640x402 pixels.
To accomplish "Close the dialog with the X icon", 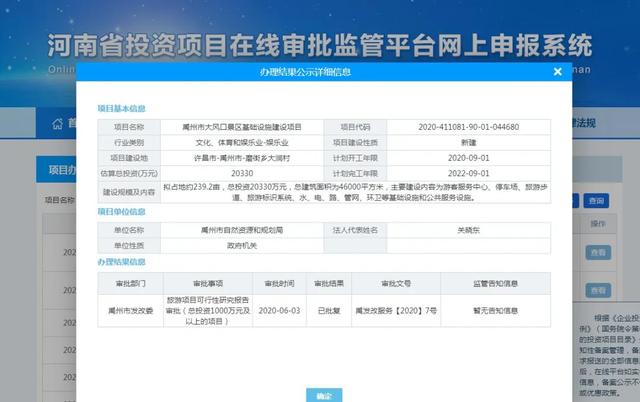I will 558,72.
